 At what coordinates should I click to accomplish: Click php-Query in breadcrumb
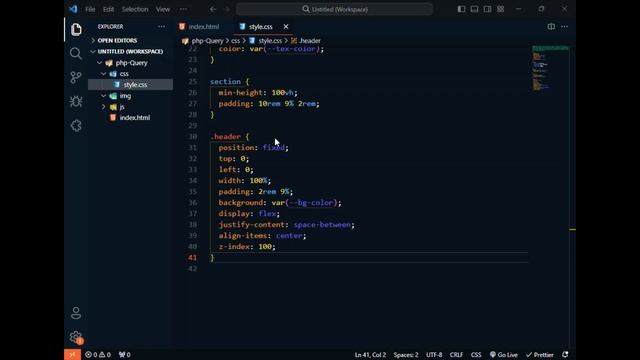tap(207, 41)
